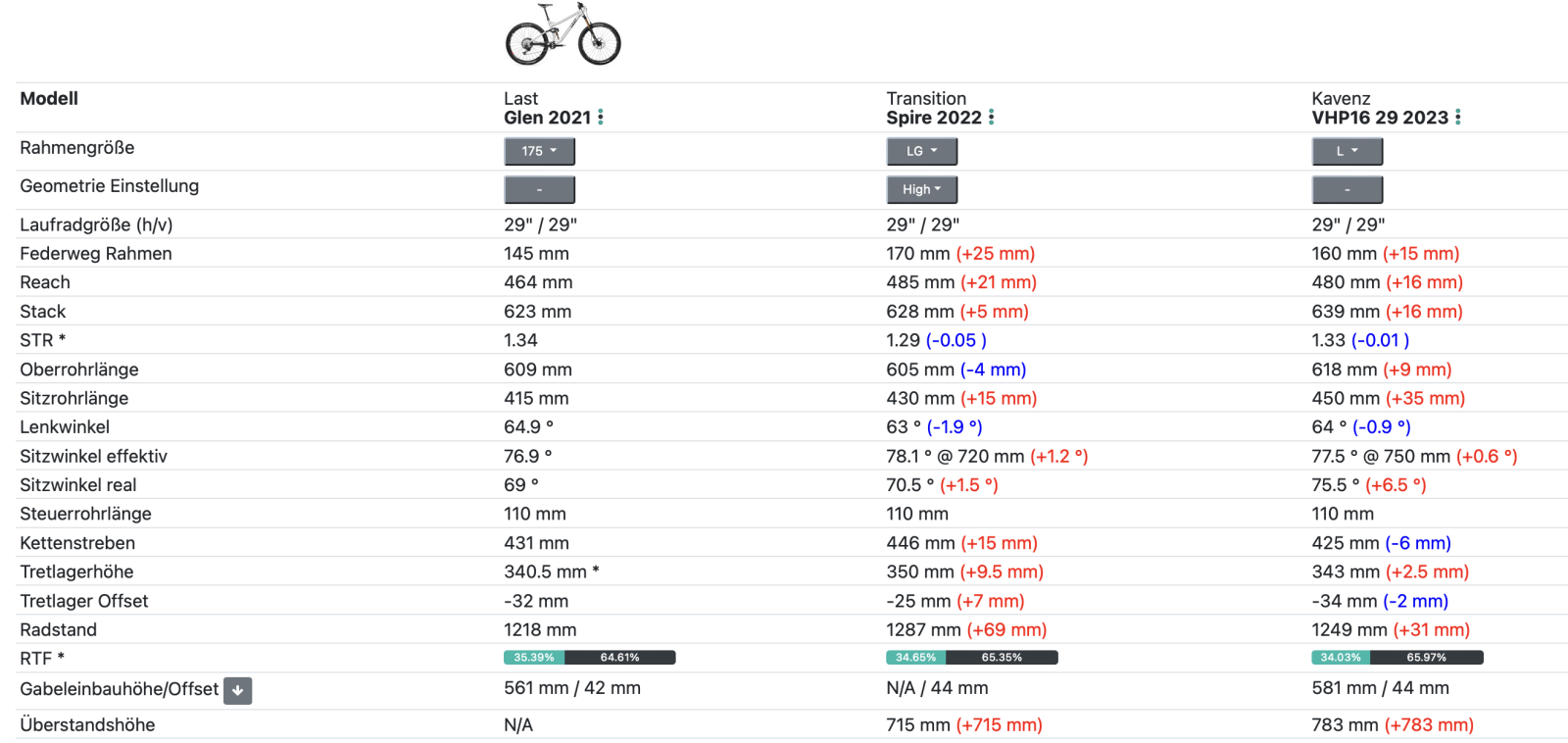Click the Kavenz geometry setting dash button
The image size is (1568, 743).
click(x=1347, y=189)
